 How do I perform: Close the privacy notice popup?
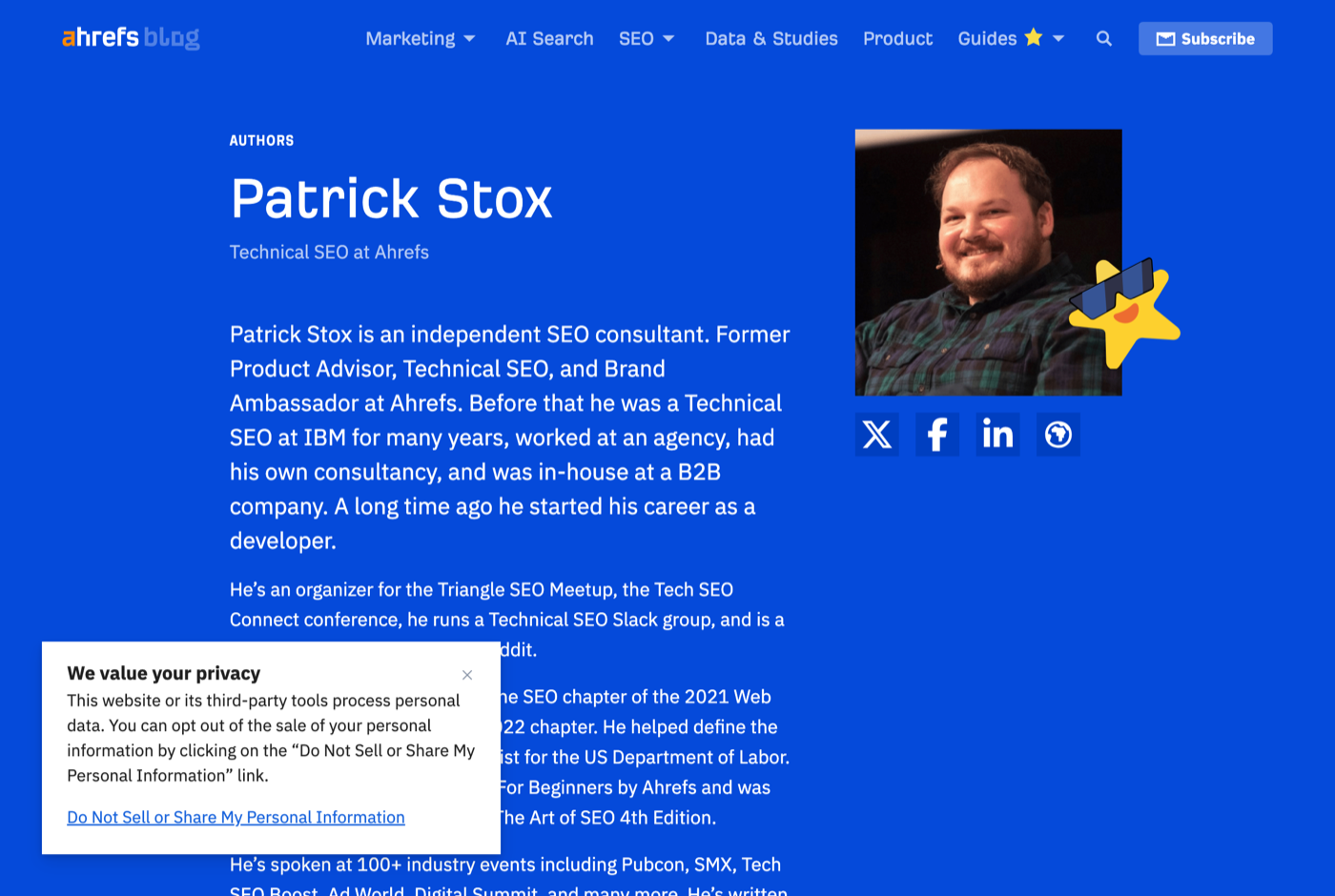click(x=467, y=675)
